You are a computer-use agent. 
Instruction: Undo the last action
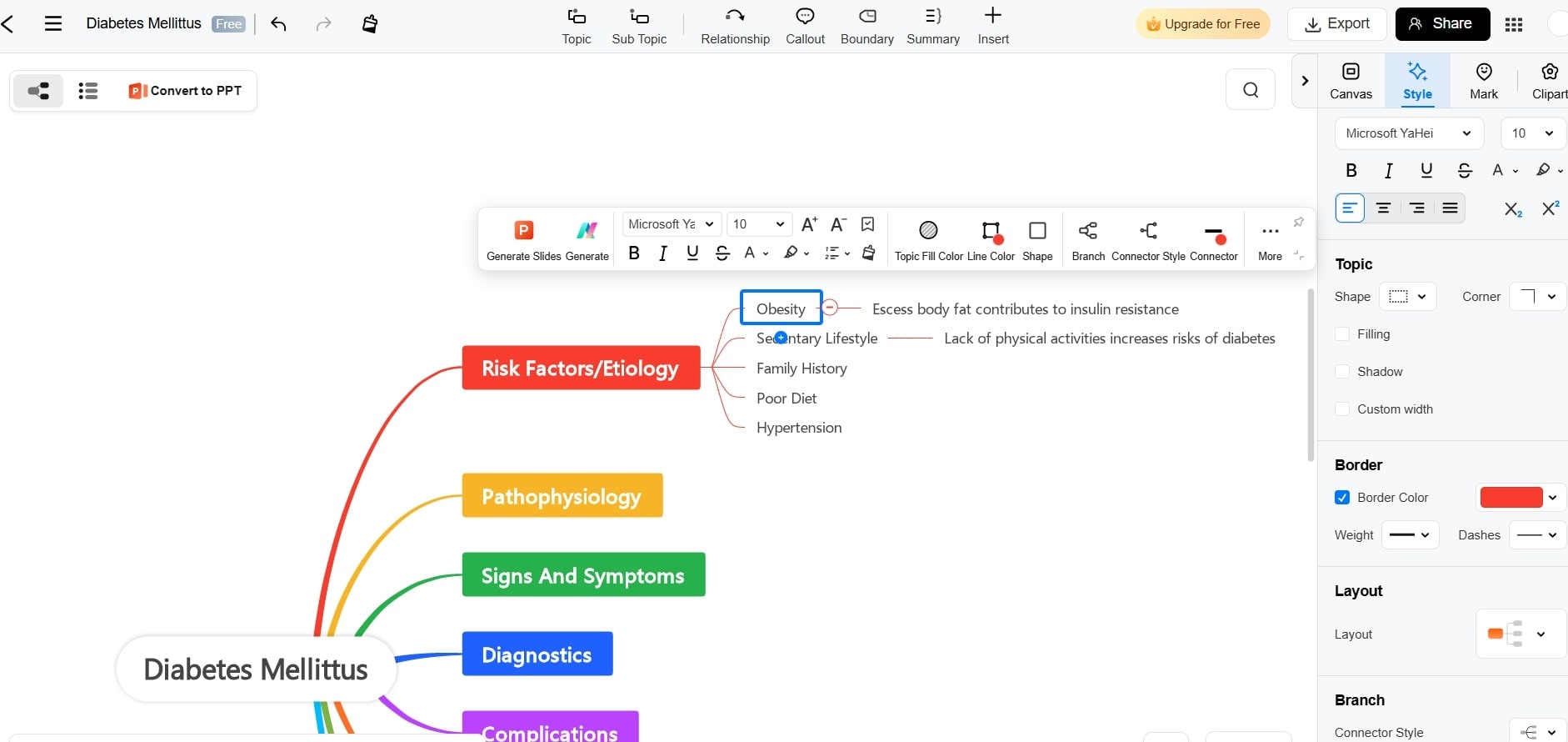point(279,24)
